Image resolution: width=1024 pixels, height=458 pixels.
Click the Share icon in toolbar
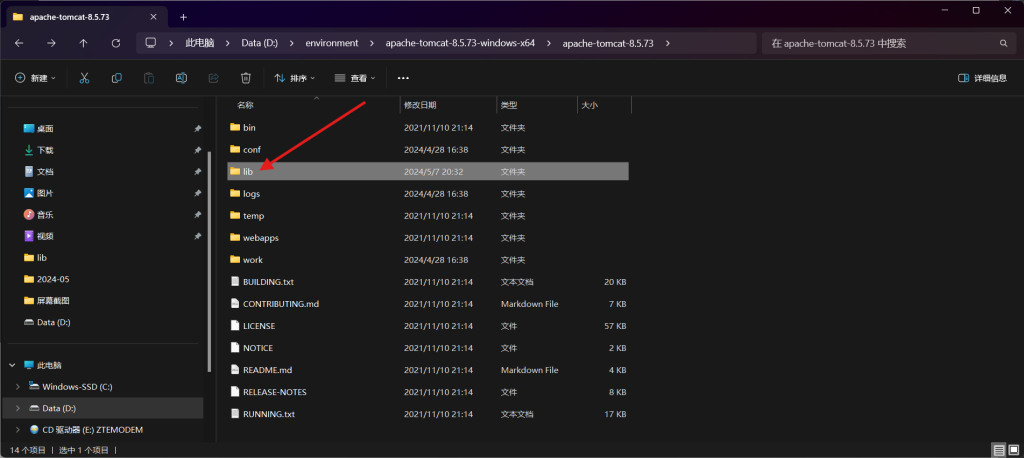point(214,78)
